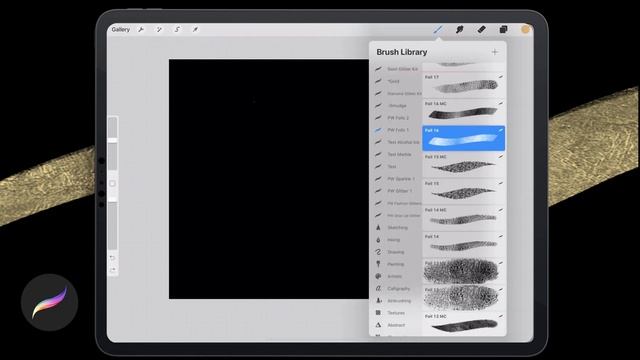
Task: Open the Sketching brush set
Action: (397, 227)
